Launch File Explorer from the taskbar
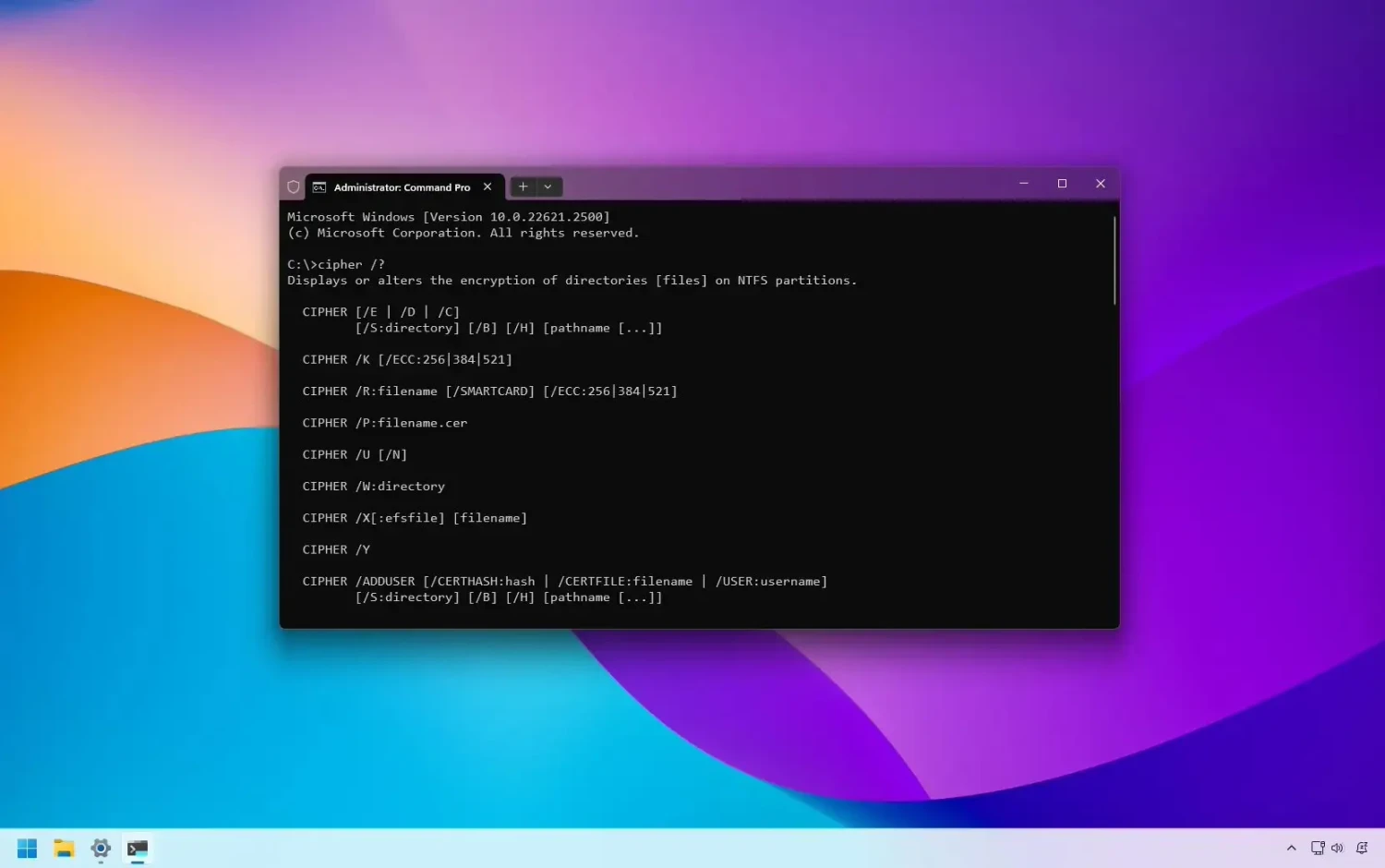 tap(63, 848)
